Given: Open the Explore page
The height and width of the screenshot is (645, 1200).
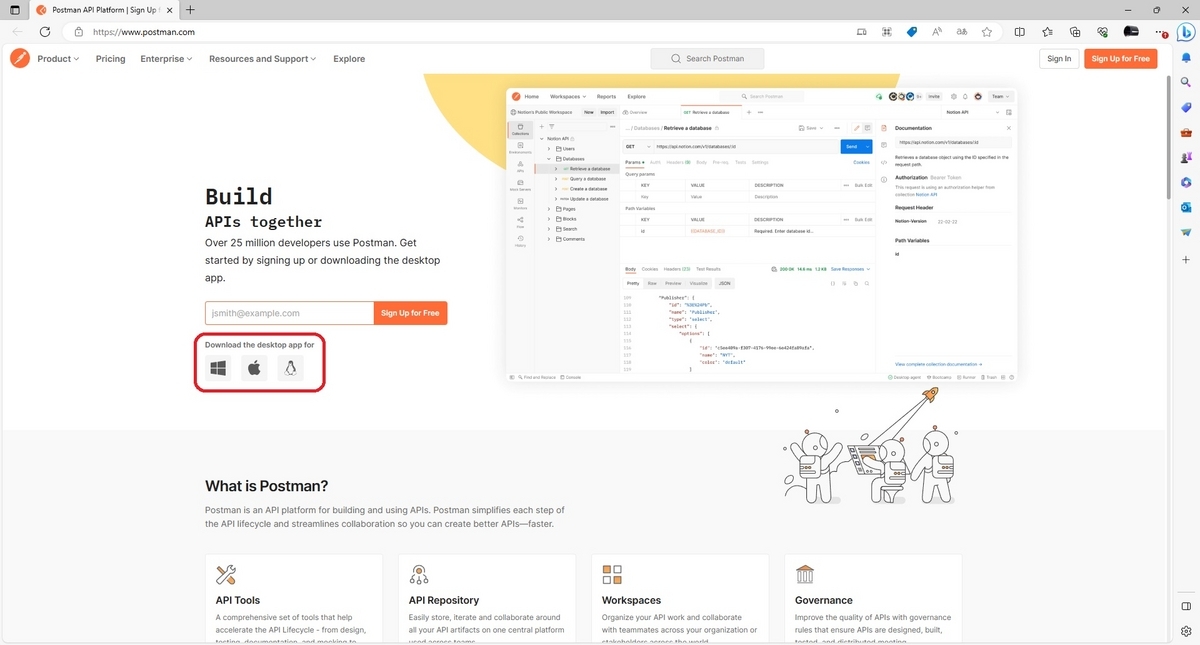Looking at the screenshot, I should pyautogui.click(x=349, y=59).
